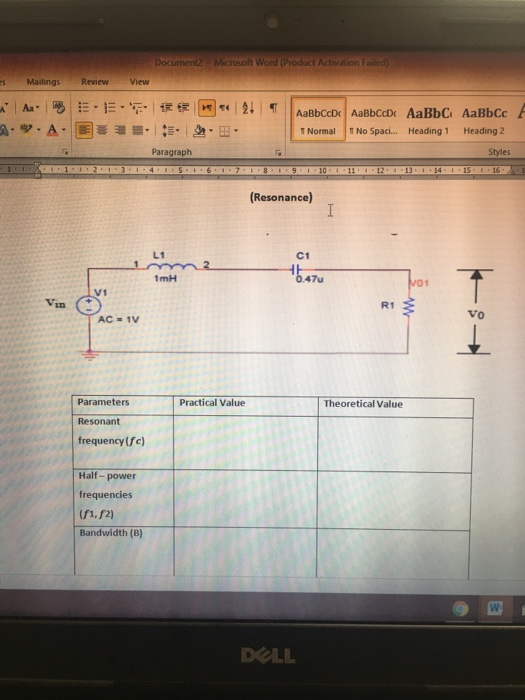Click the Clear Formatting icon
525x700 pixels.
pyautogui.click(x=59, y=108)
